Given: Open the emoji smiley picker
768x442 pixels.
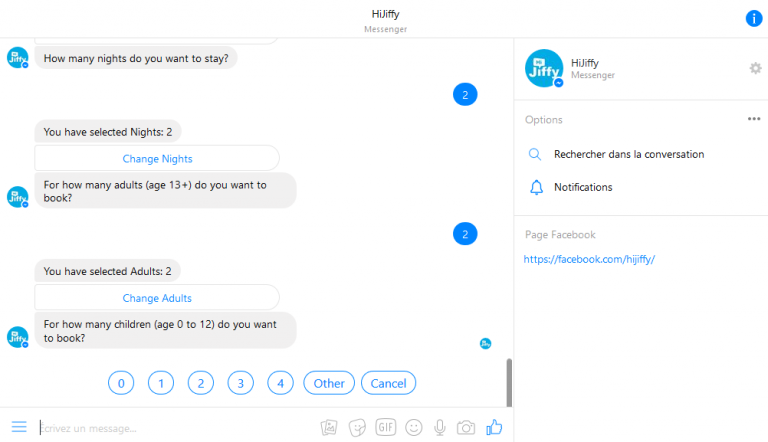Looking at the screenshot, I should click(413, 427).
